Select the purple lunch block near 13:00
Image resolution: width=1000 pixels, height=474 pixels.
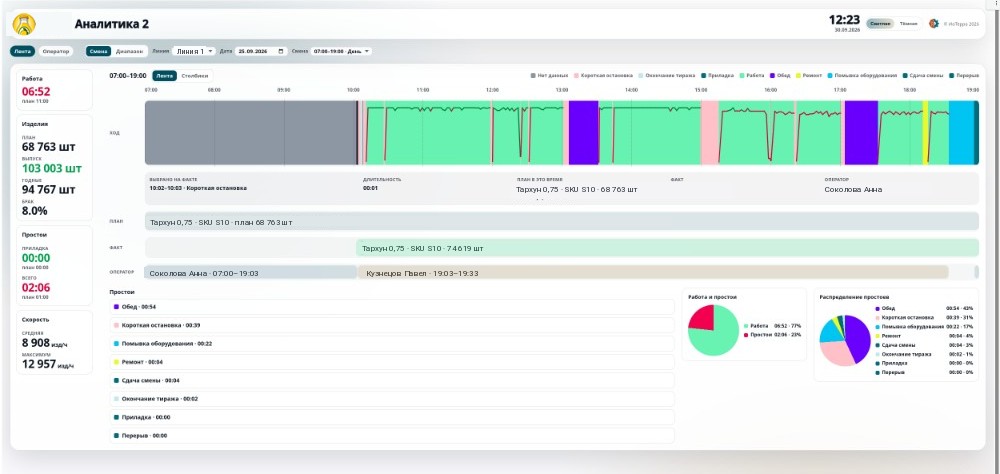click(x=584, y=133)
